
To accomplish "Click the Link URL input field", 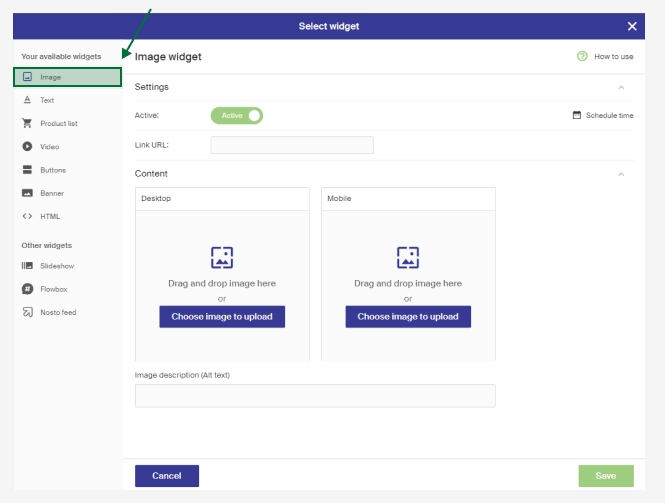I will [x=292, y=145].
